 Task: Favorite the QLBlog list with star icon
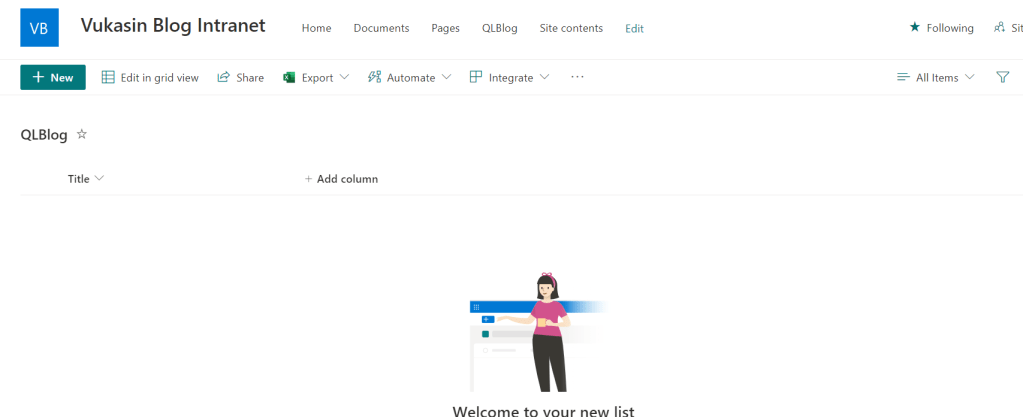click(x=82, y=134)
